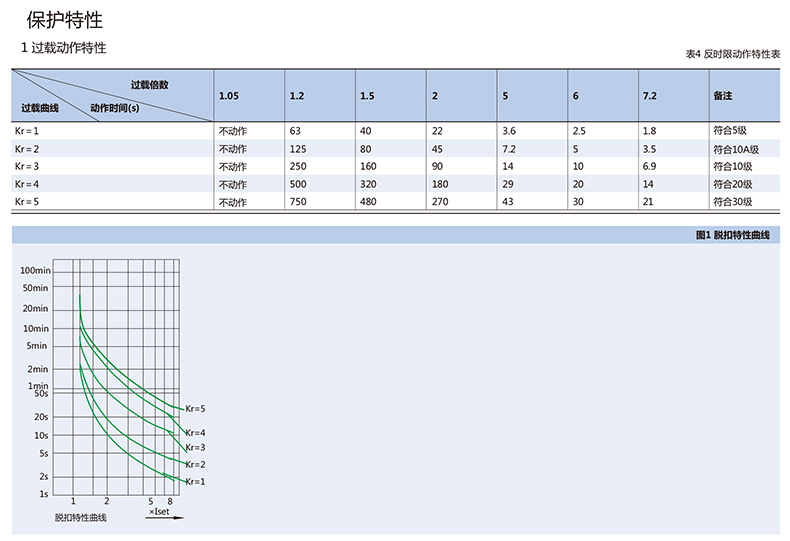Select the 备注 column header
The height and width of the screenshot is (541, 790).
click(x=723, y=95)
